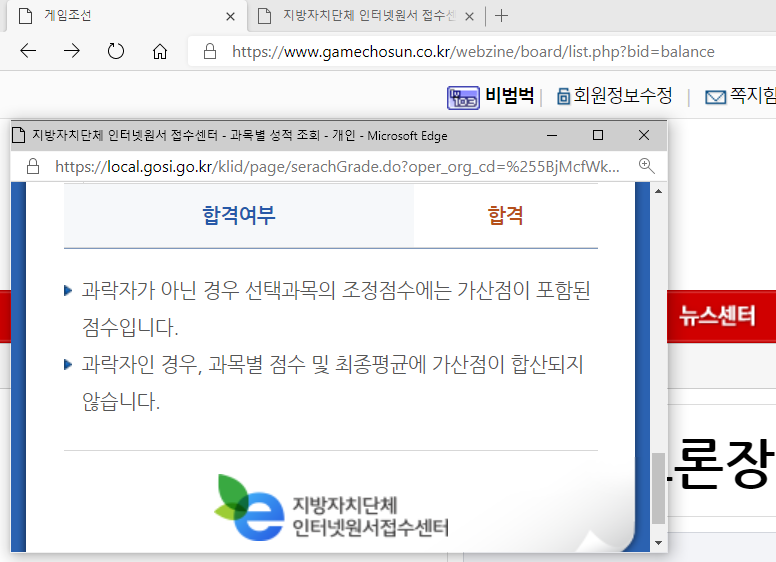The image size is (776, 562).
Task: Click the lock icon in the popup address bar
Action: [32, 167]
